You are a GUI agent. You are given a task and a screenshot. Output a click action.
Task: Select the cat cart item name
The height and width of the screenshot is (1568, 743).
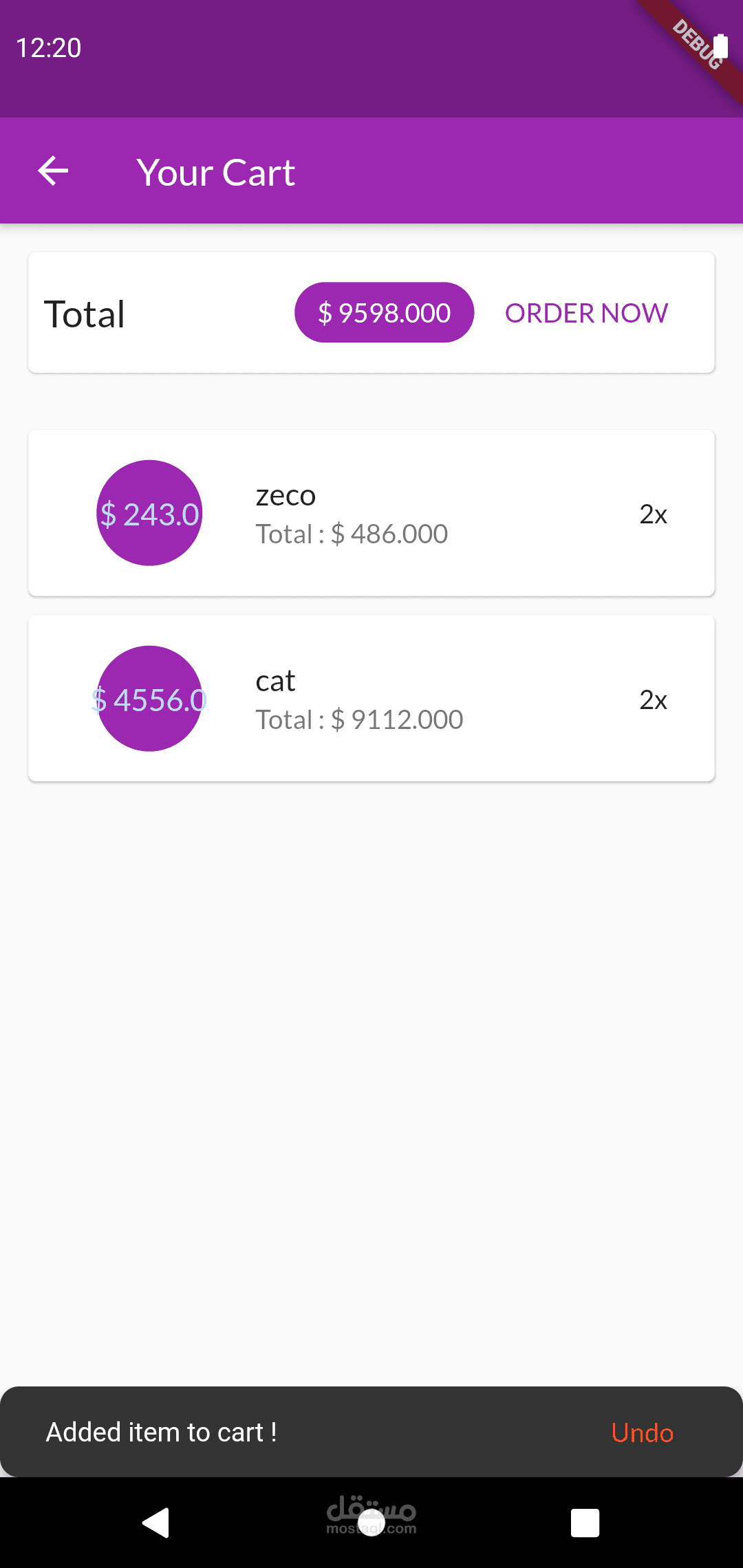(x=275, y=681)
